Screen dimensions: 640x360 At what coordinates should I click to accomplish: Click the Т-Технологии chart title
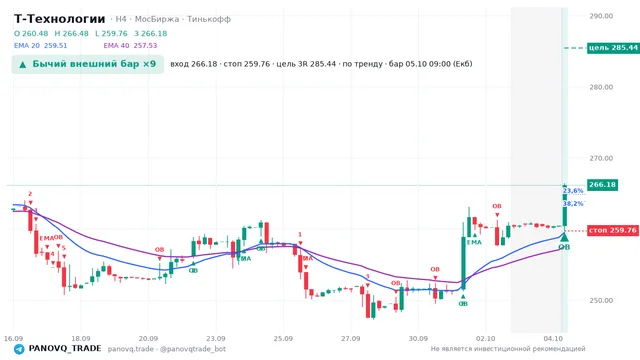60,19
